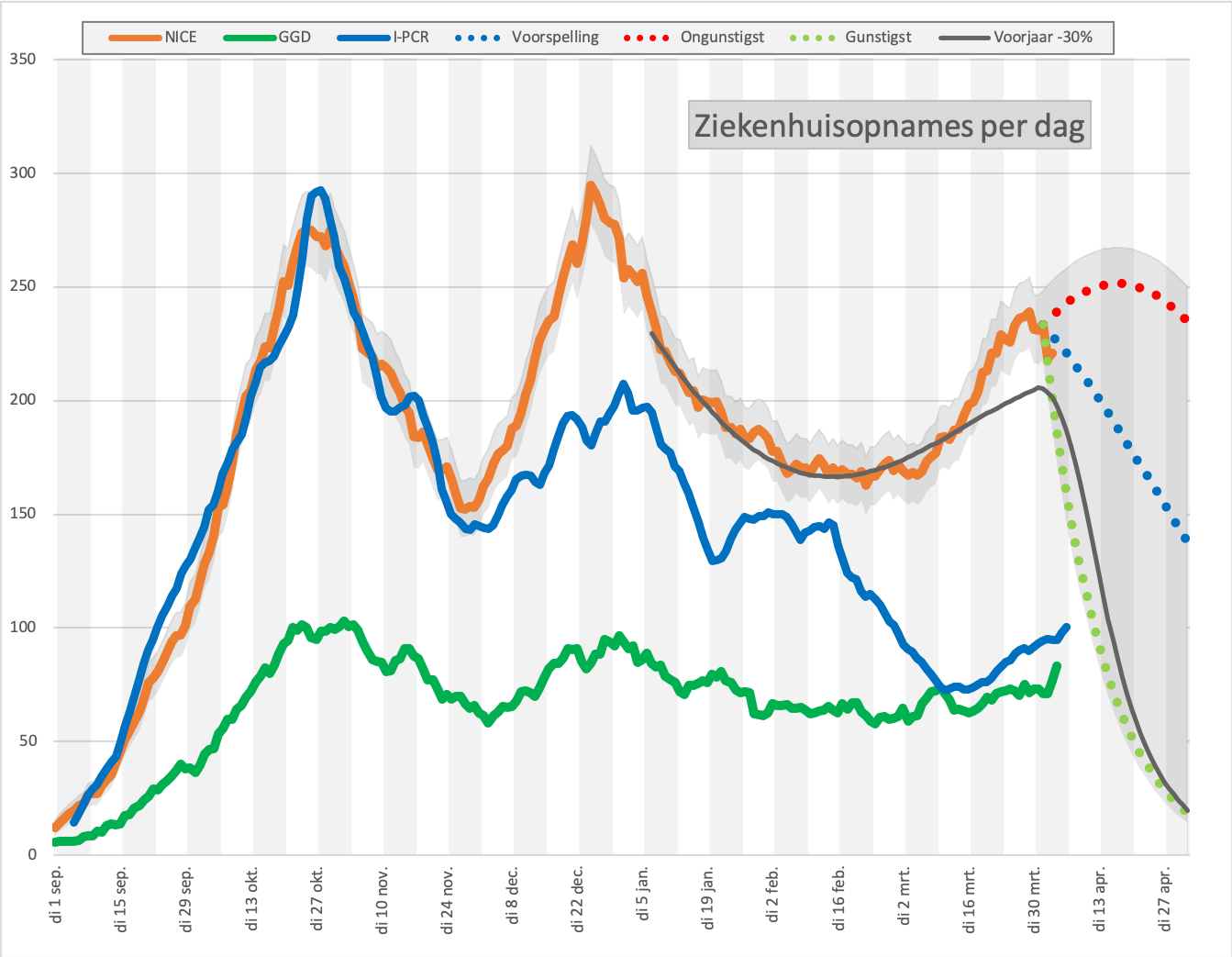Select the dotted Voorspelling legend entry
The width and height of the screenshot is (1232, 957).
[x=527, y=38]
